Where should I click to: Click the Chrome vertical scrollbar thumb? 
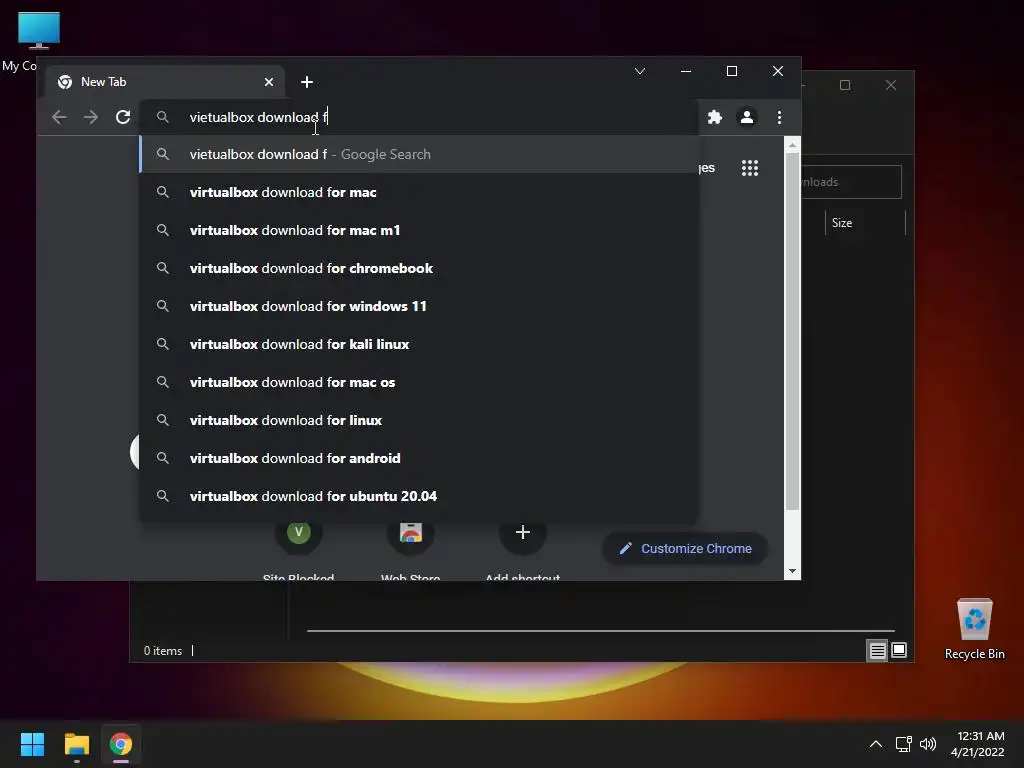(x=792, y=332)
